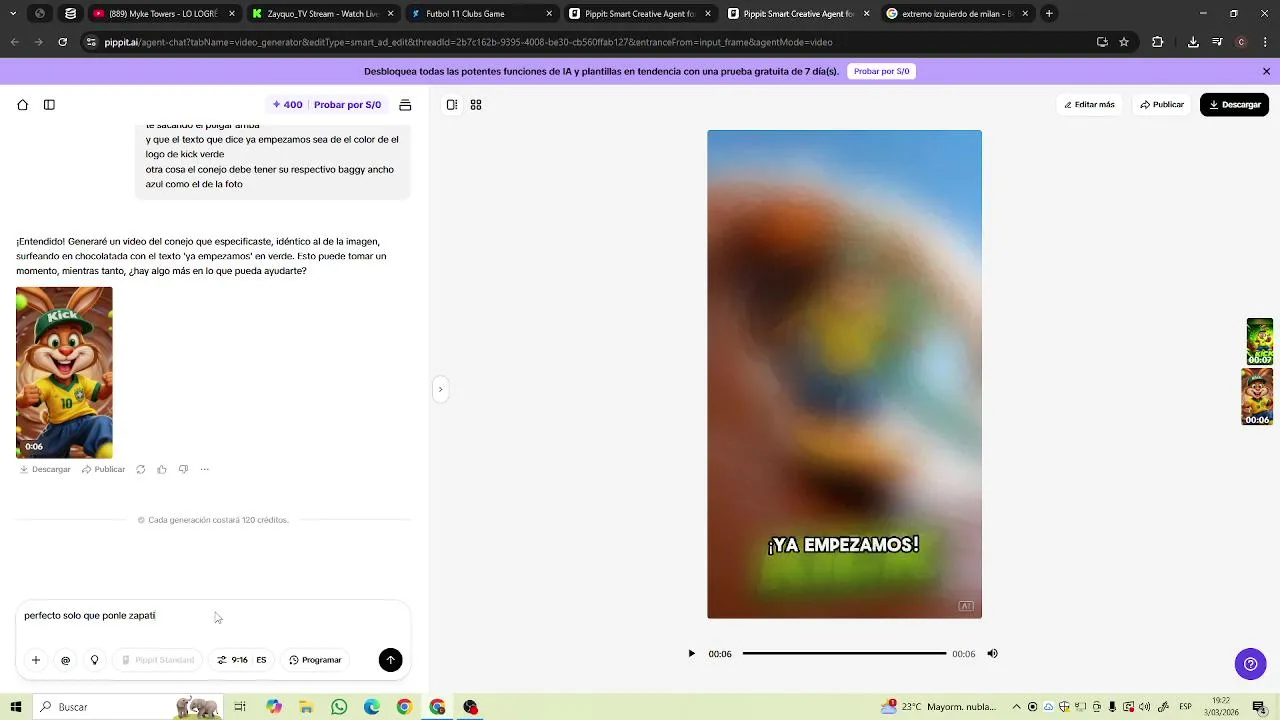Viewport: 1280px width, 720px height.
Task: Switch to the Futbol 11 Clubs Game tab
Action: point(482,14)
